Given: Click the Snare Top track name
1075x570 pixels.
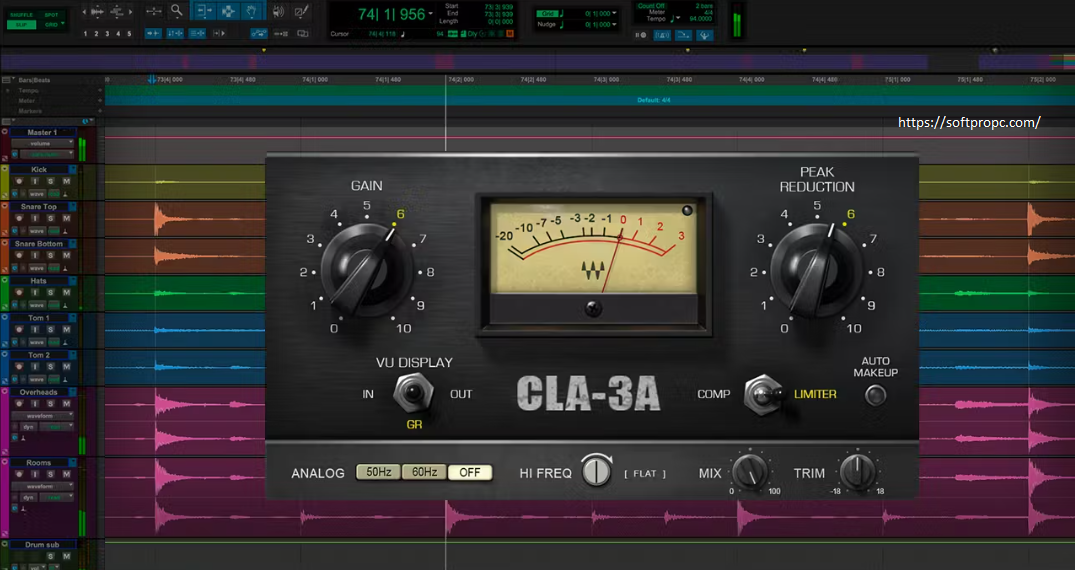Looking at the screenshot, I should click(38, 206).
